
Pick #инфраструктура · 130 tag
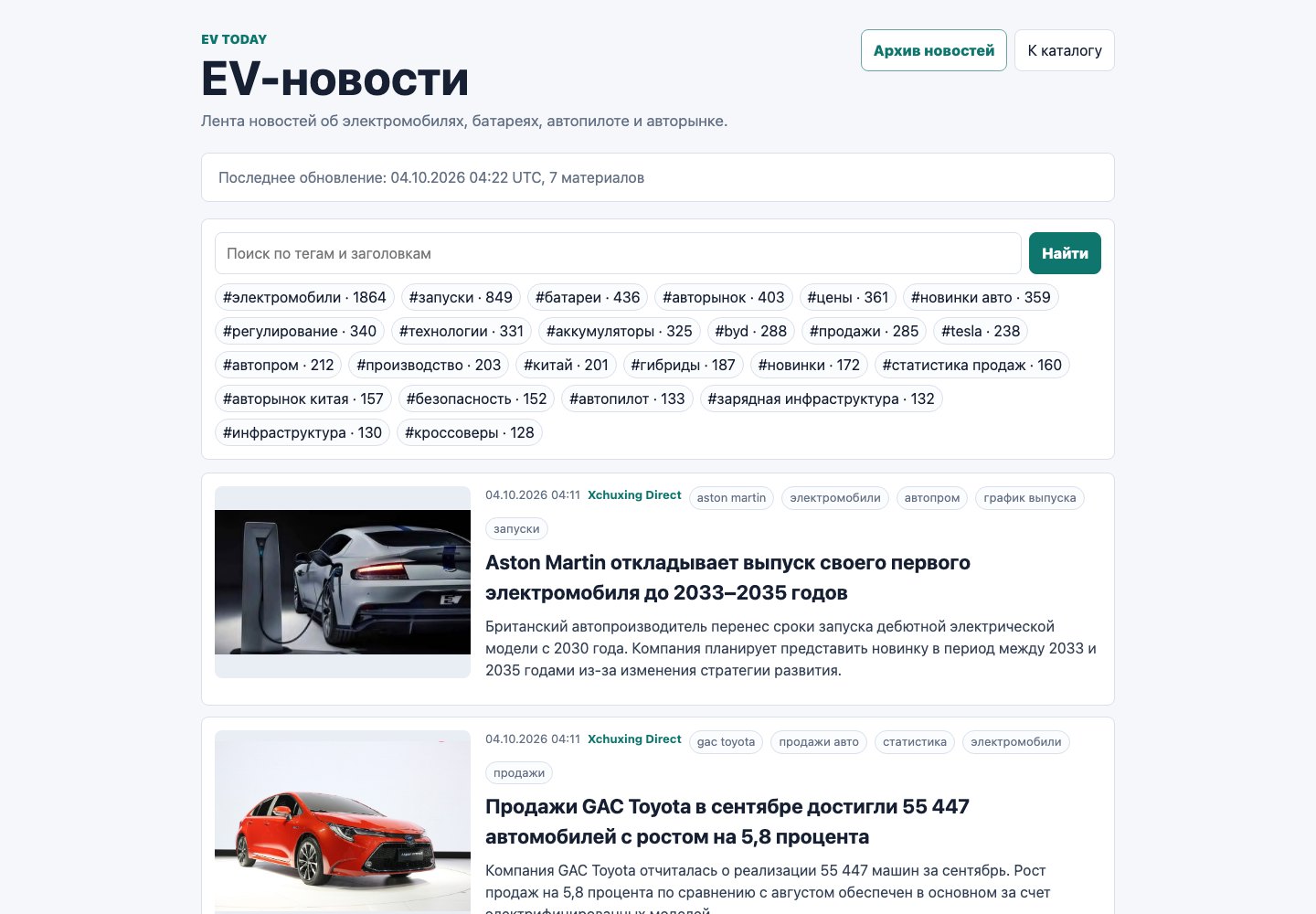(x=302, y=432)
